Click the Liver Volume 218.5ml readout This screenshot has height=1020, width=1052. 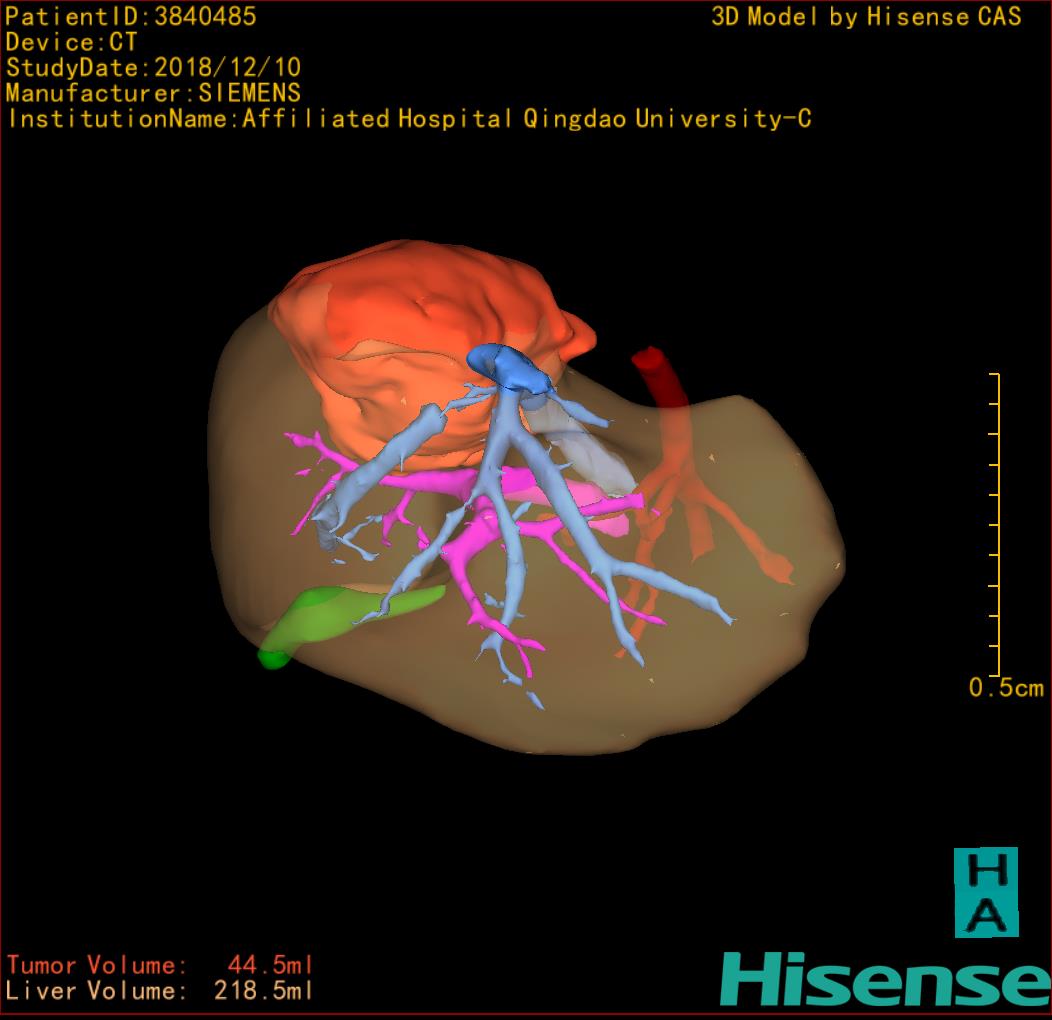160,991
